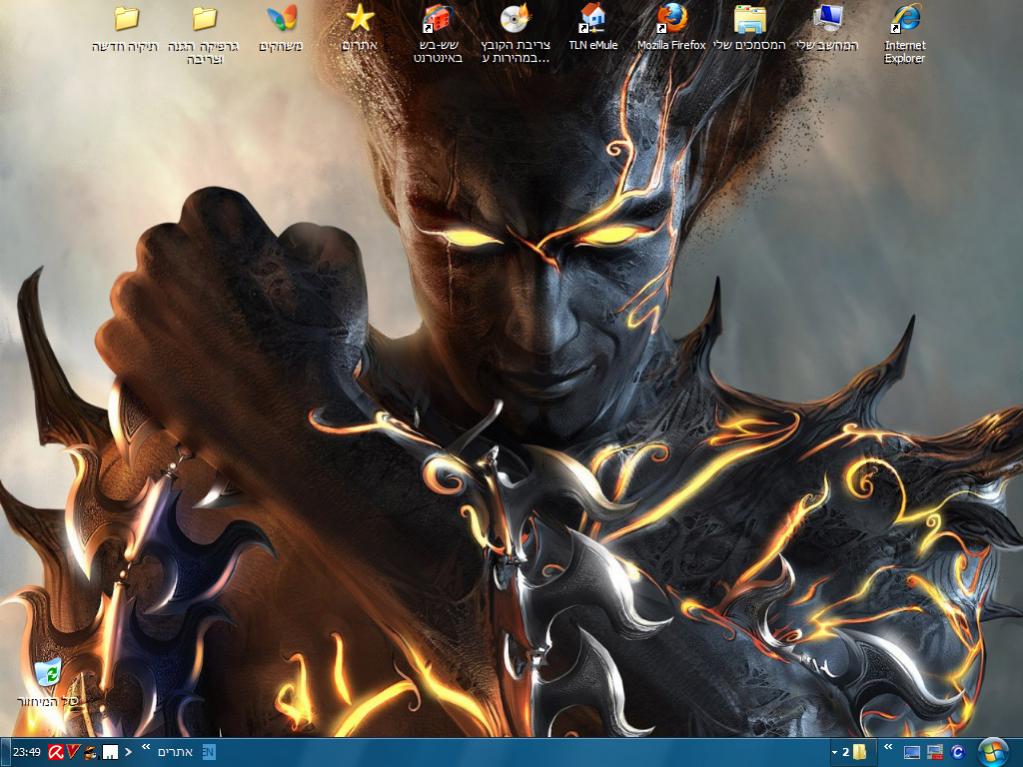Expand the sites toolbar double chevron
Screen dimensions: 1023x767
point(146,748)
